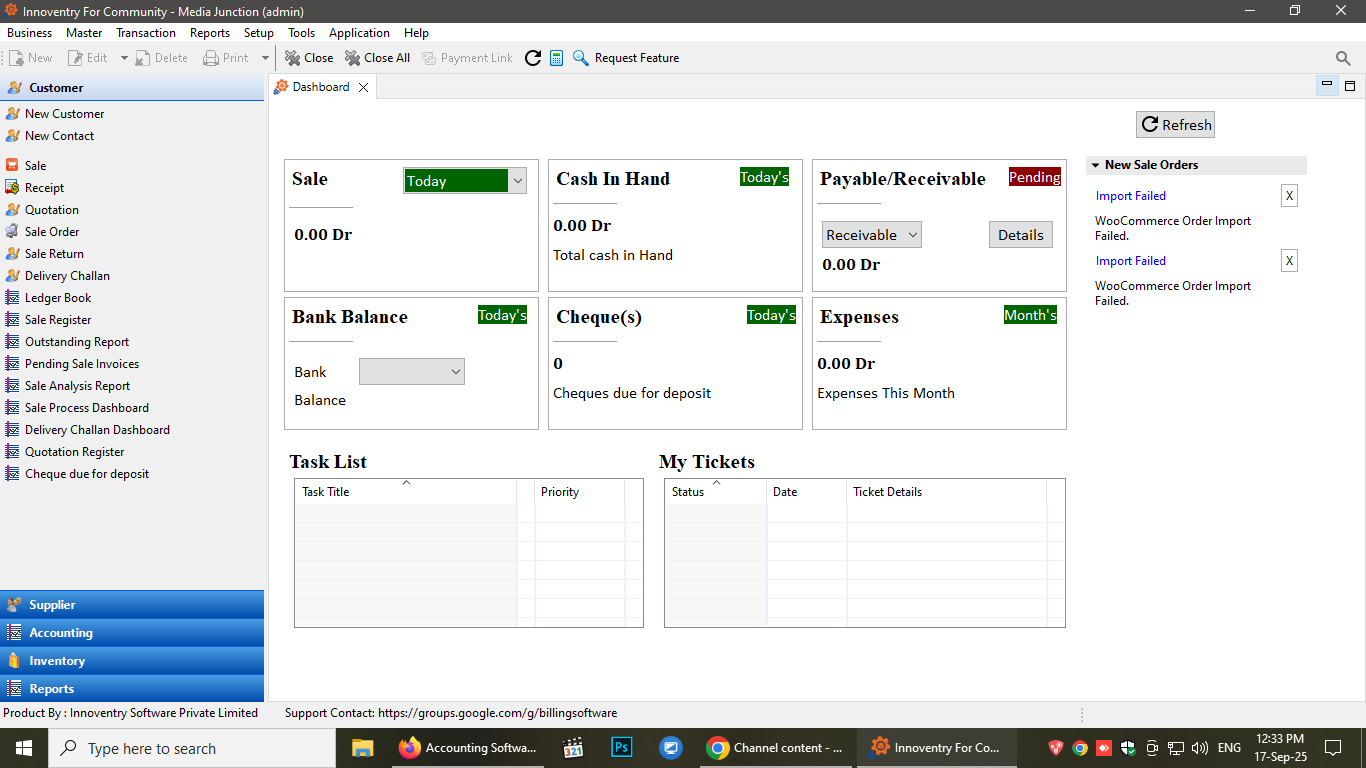This screenshot has width=1366, height=768.
Task: Click Close All in the toolbar
Action: click(377, 58)
